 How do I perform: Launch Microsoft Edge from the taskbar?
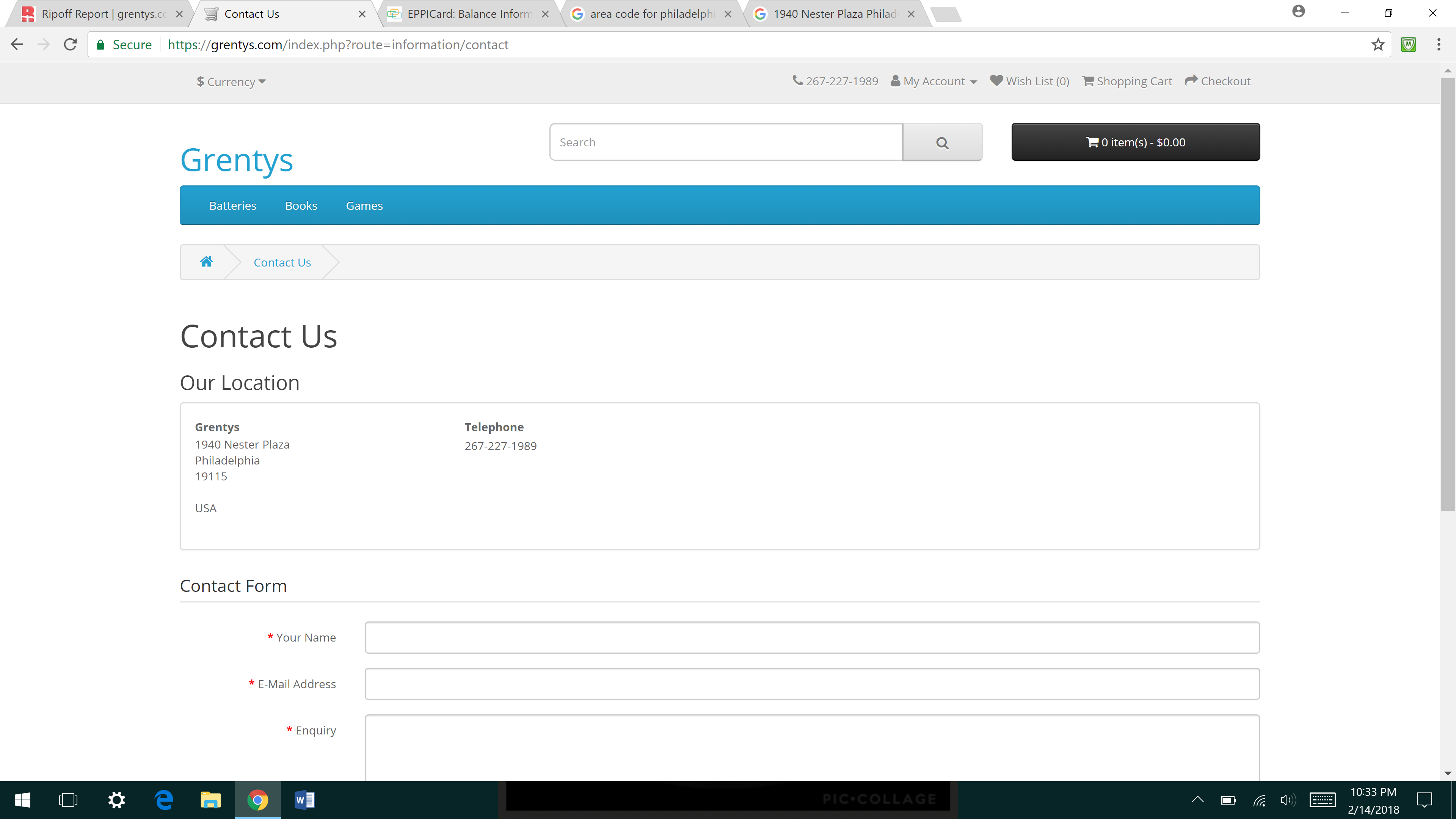(164, 800)
